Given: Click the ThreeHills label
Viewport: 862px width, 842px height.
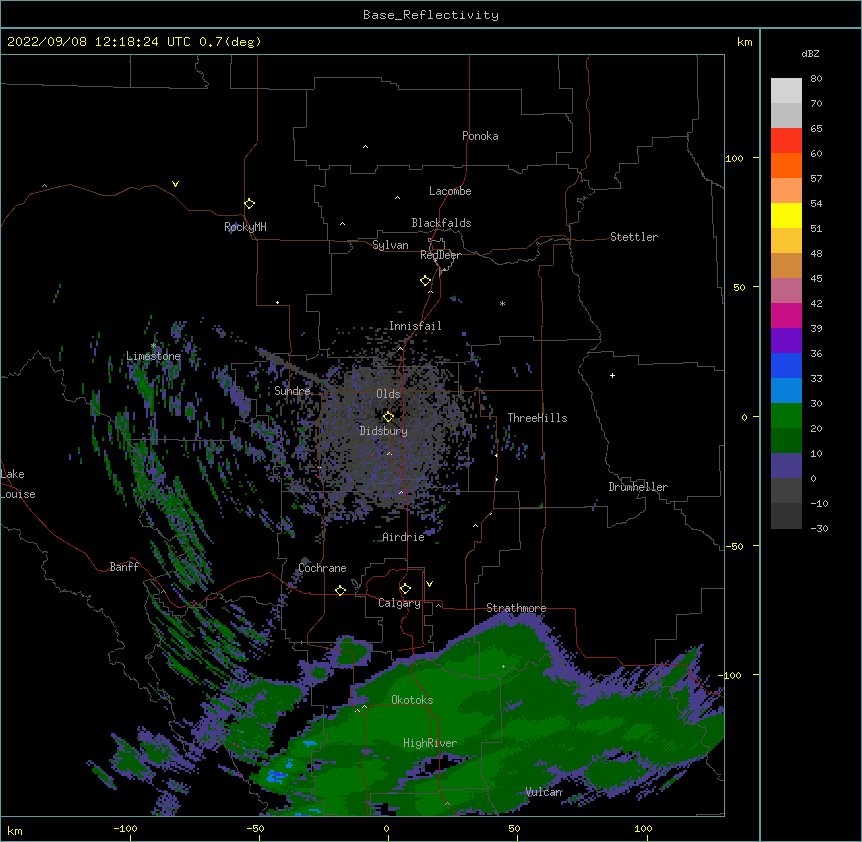Looking at the screenshot, I should [537, 418].
